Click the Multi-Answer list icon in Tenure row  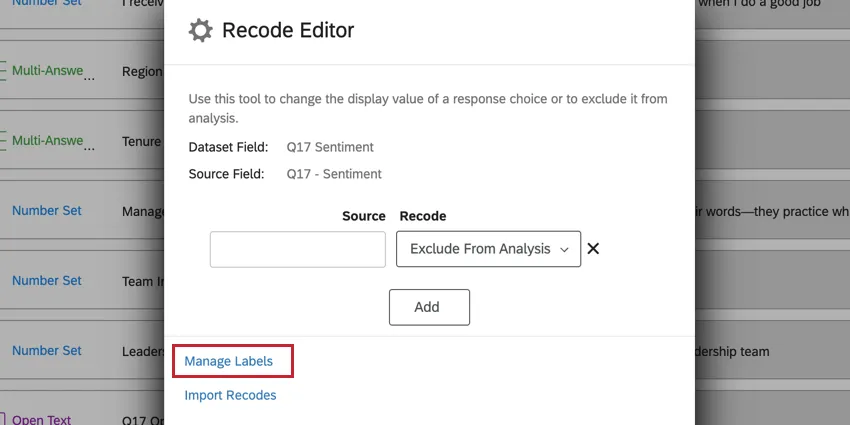click(x=4, y=141)
